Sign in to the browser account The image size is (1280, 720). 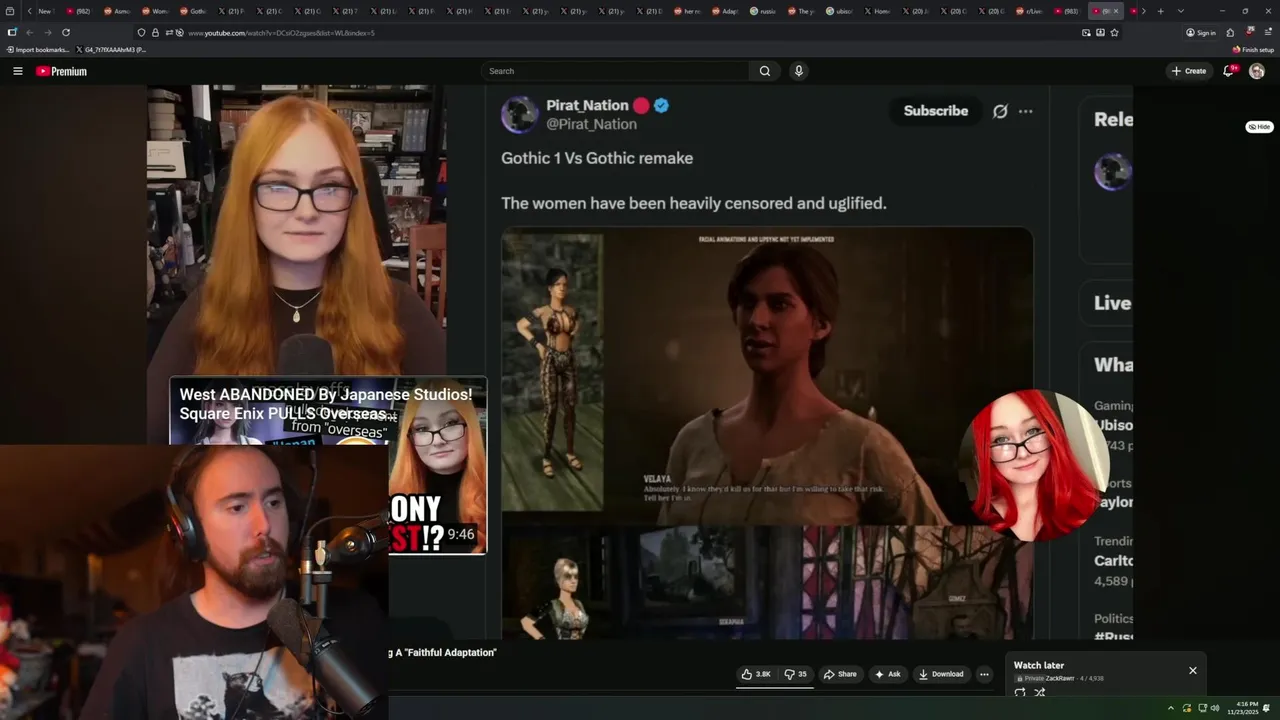(x=1201, y=32)
